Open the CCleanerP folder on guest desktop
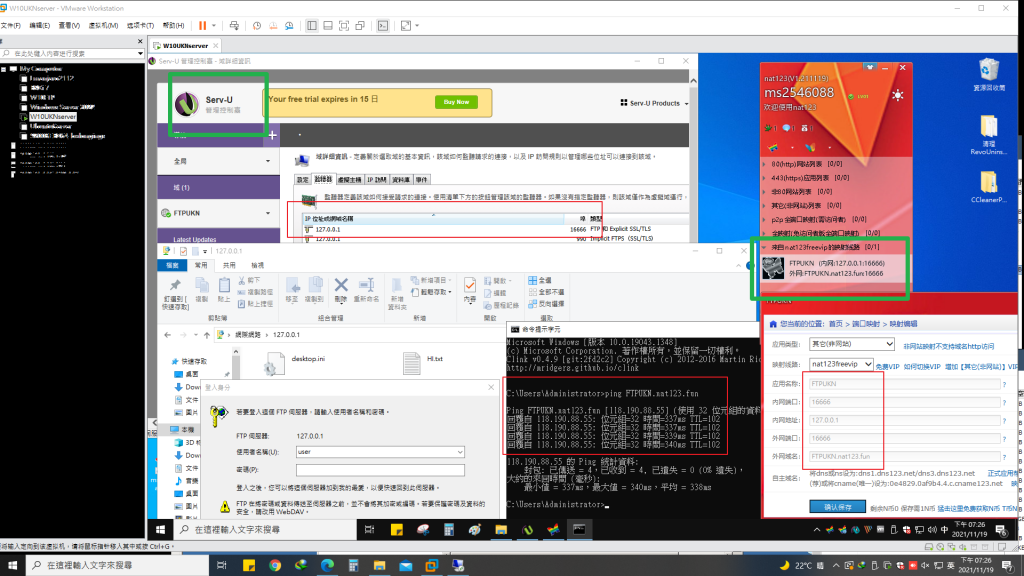 989,187
